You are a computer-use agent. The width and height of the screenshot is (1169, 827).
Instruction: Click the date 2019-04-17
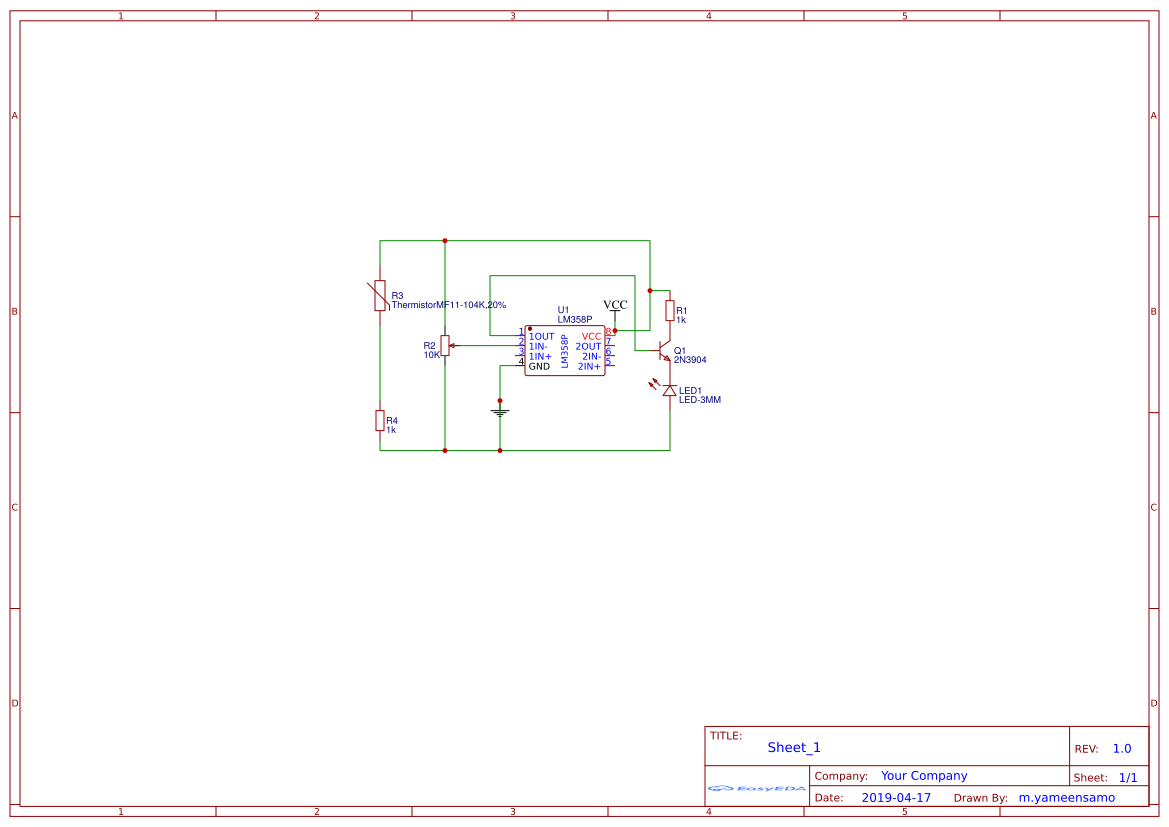895,797
